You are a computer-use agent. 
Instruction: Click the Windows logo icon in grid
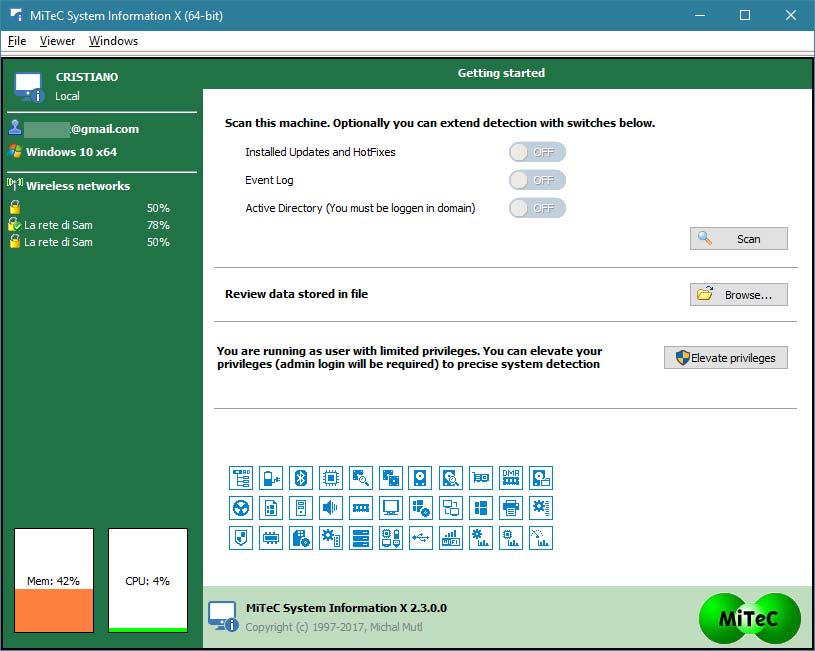click(481, 508)
